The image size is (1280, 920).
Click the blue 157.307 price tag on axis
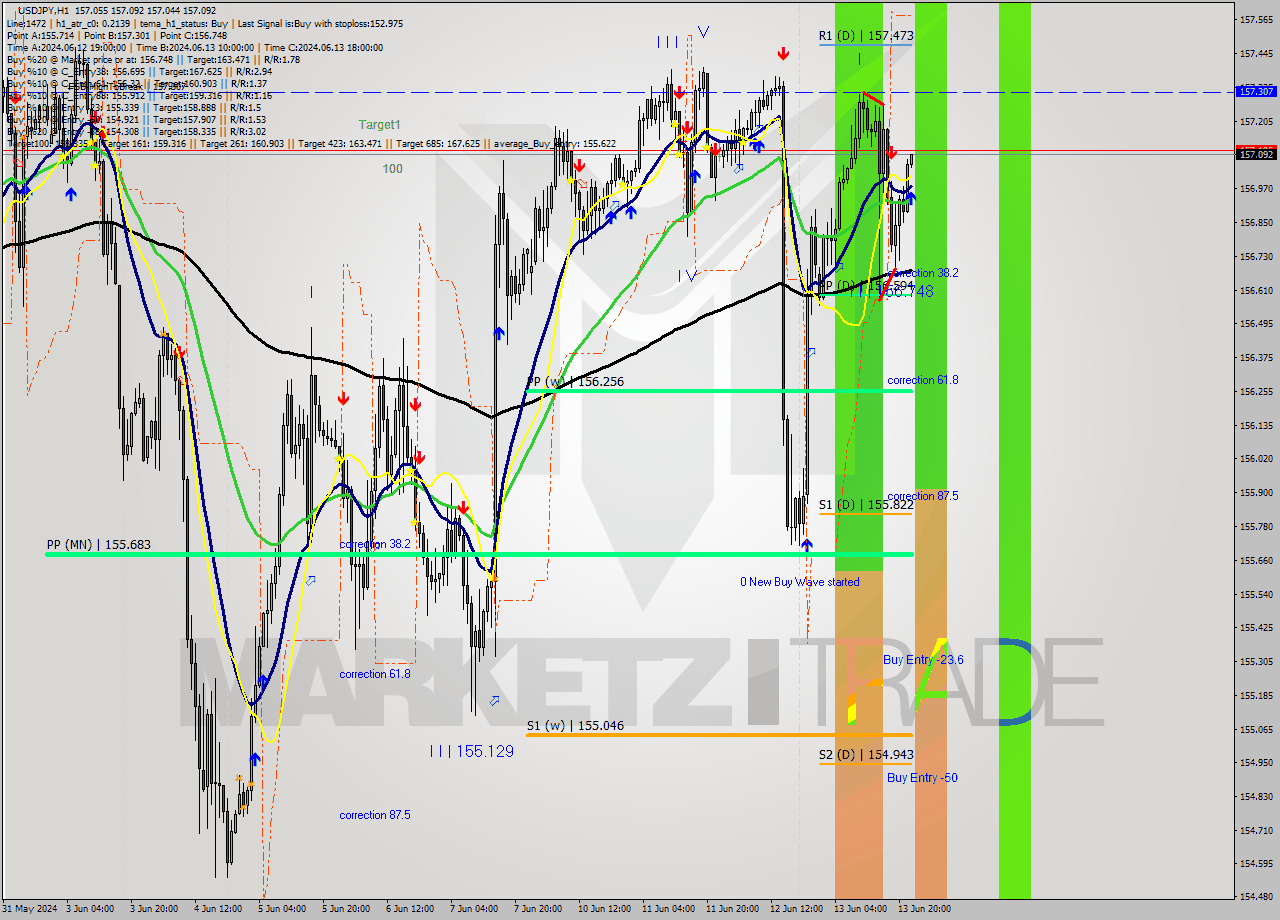[x=1256, y=91]
